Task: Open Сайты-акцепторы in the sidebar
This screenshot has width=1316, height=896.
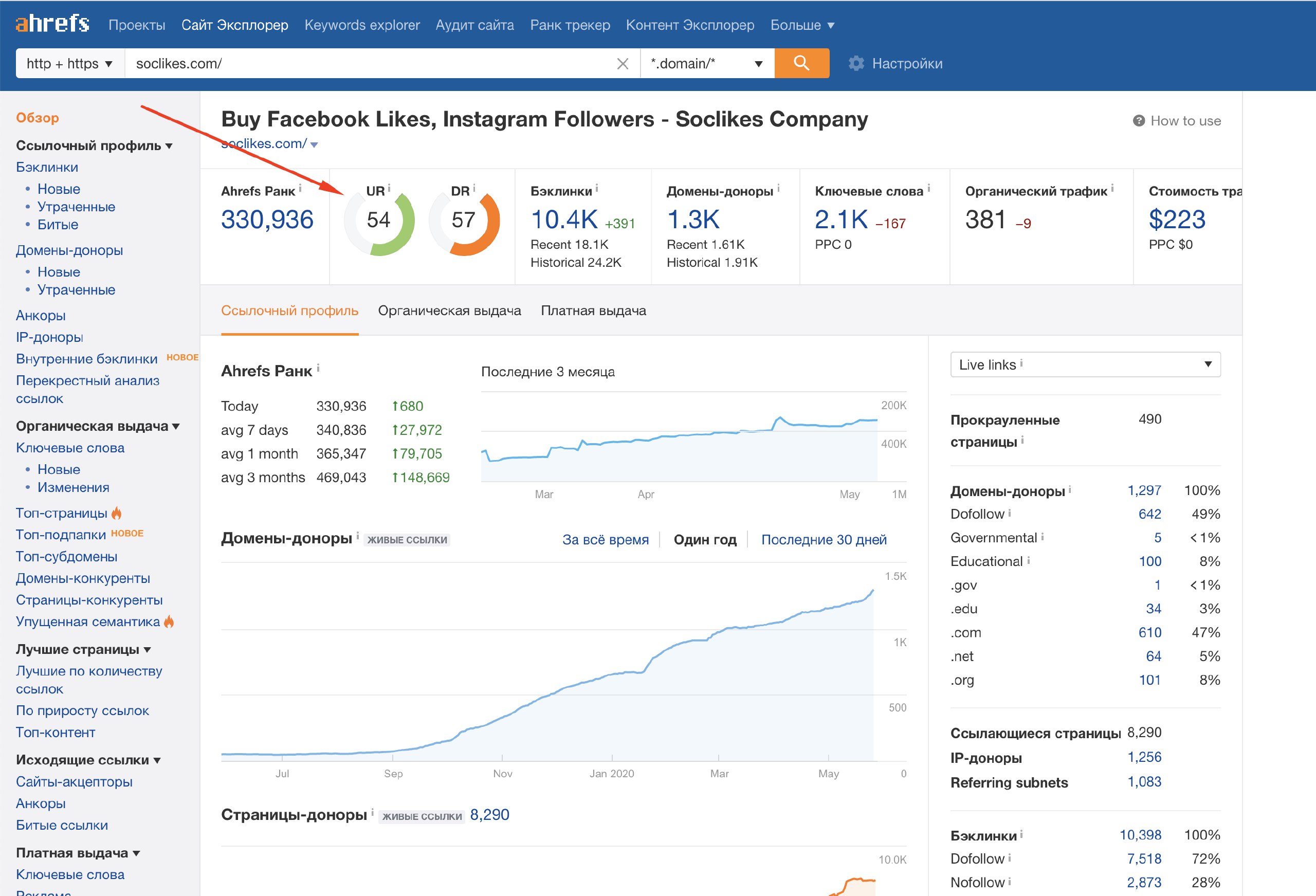Action: click(74, 781)
